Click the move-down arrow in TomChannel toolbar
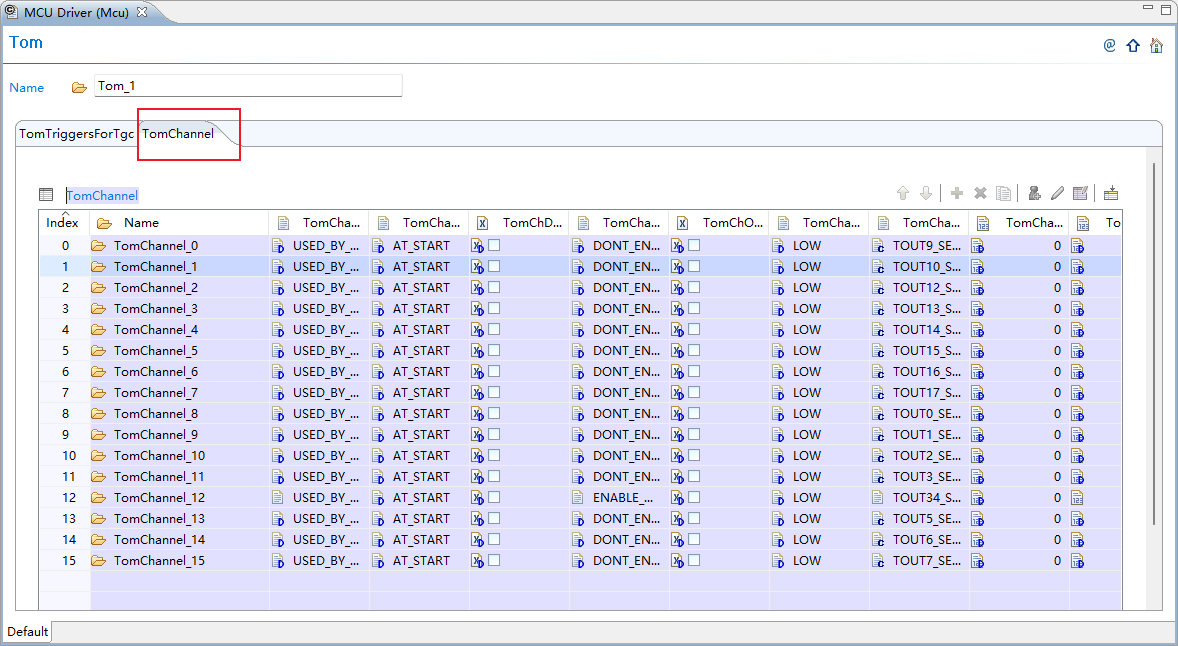Viewport: 1178px width, 646px height. pos(926,194)
